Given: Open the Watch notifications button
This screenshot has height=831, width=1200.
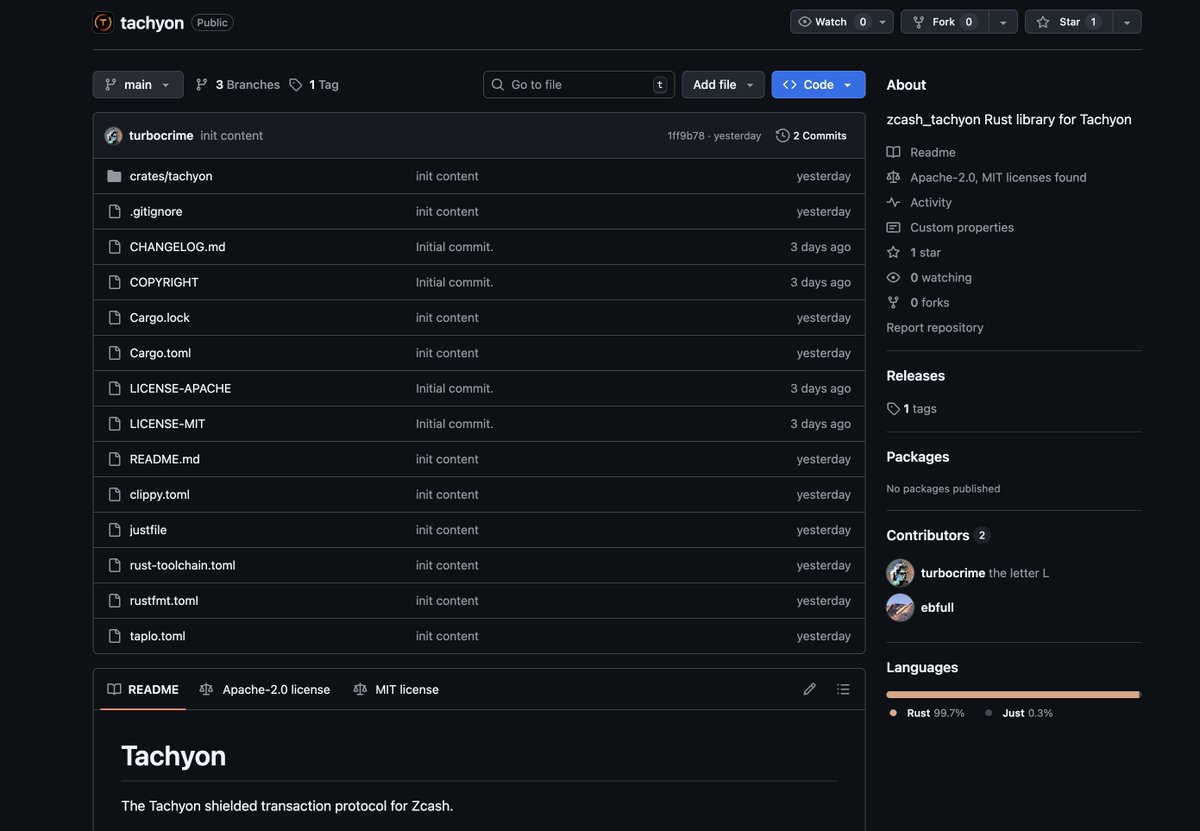Looking at the screenshot, I should (843, 22).
